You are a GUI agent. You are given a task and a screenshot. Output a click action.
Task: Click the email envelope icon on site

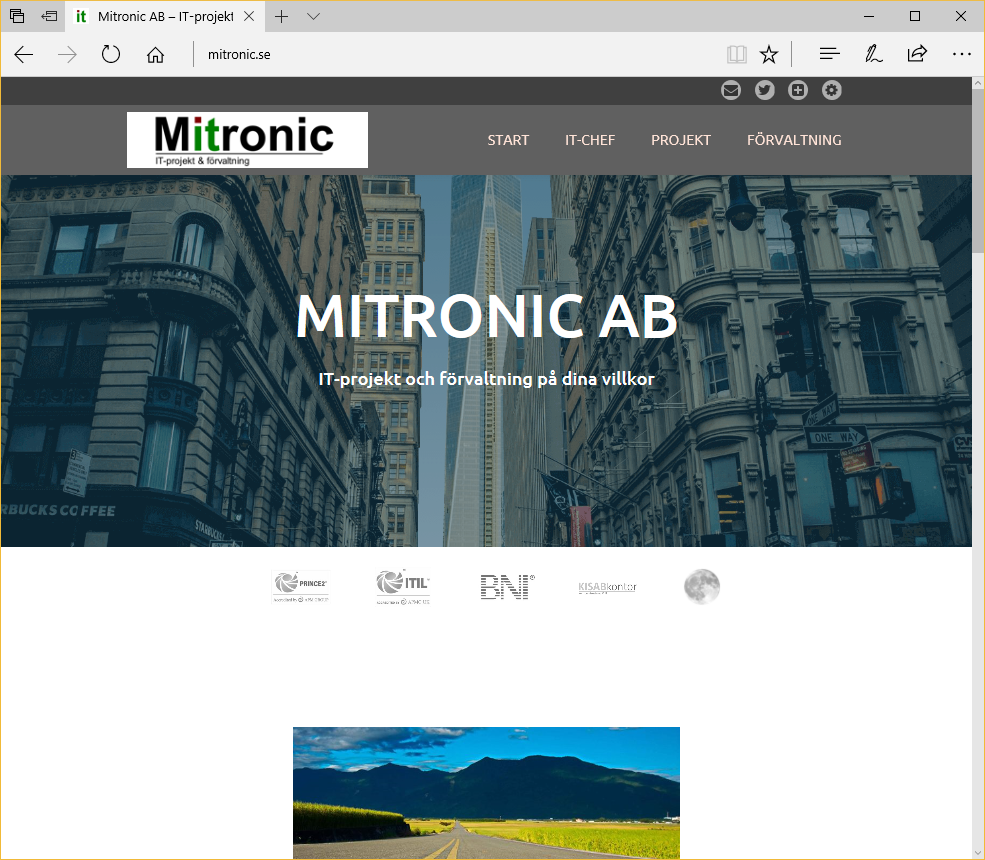tap(731, 90)
